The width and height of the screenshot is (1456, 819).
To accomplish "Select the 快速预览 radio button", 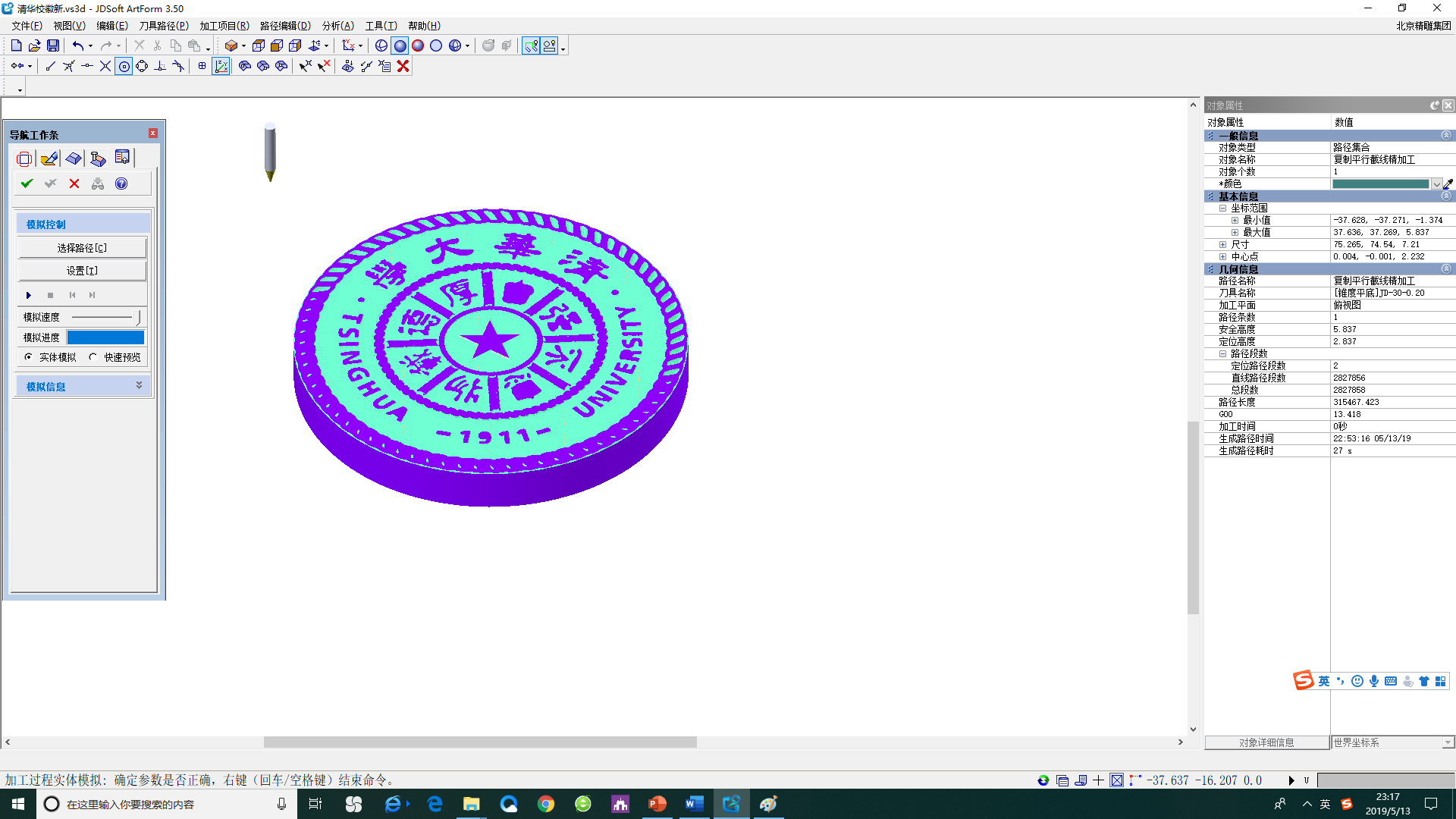I will [x=93, y=357].
